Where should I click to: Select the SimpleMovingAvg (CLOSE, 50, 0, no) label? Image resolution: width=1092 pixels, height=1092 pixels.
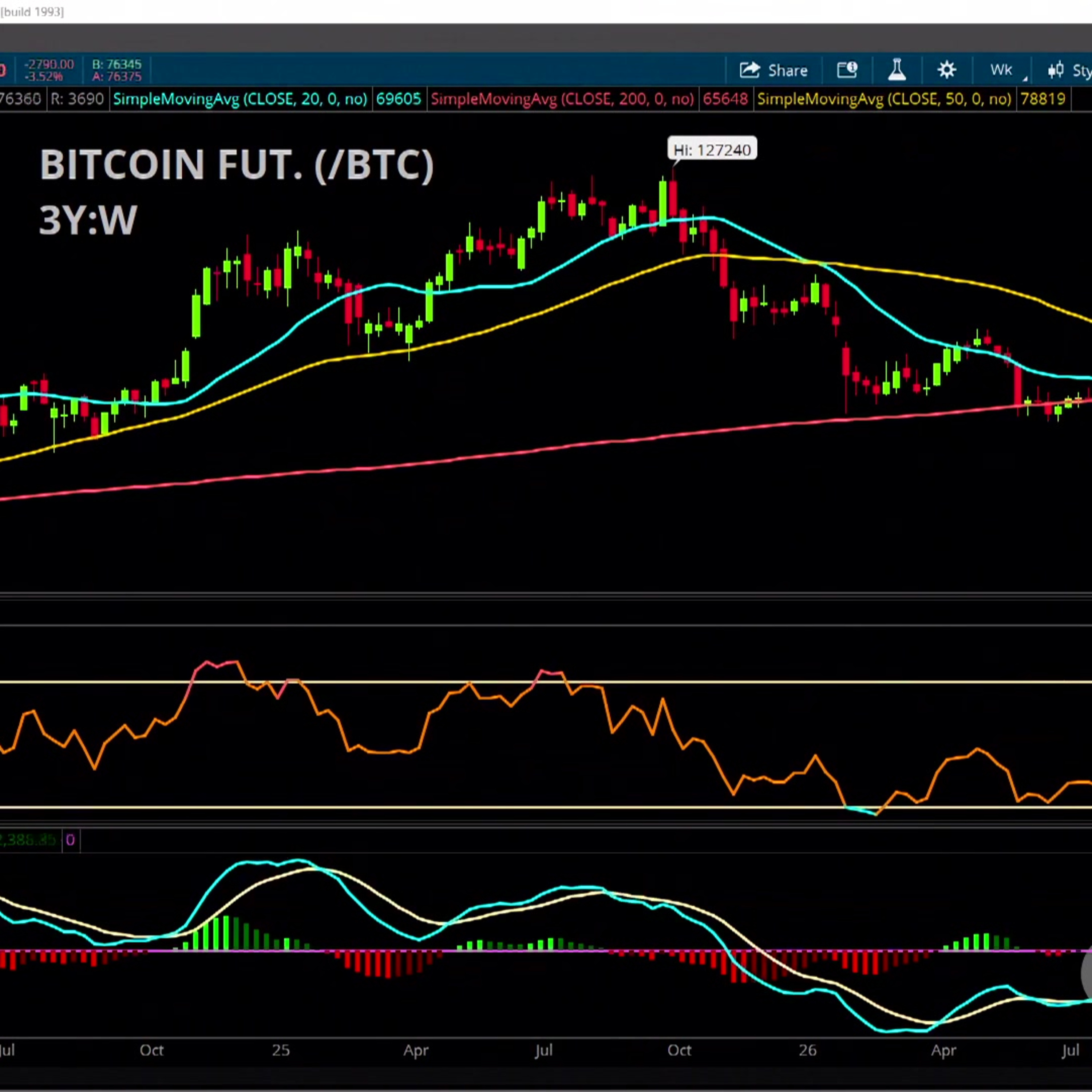[884, 99]
